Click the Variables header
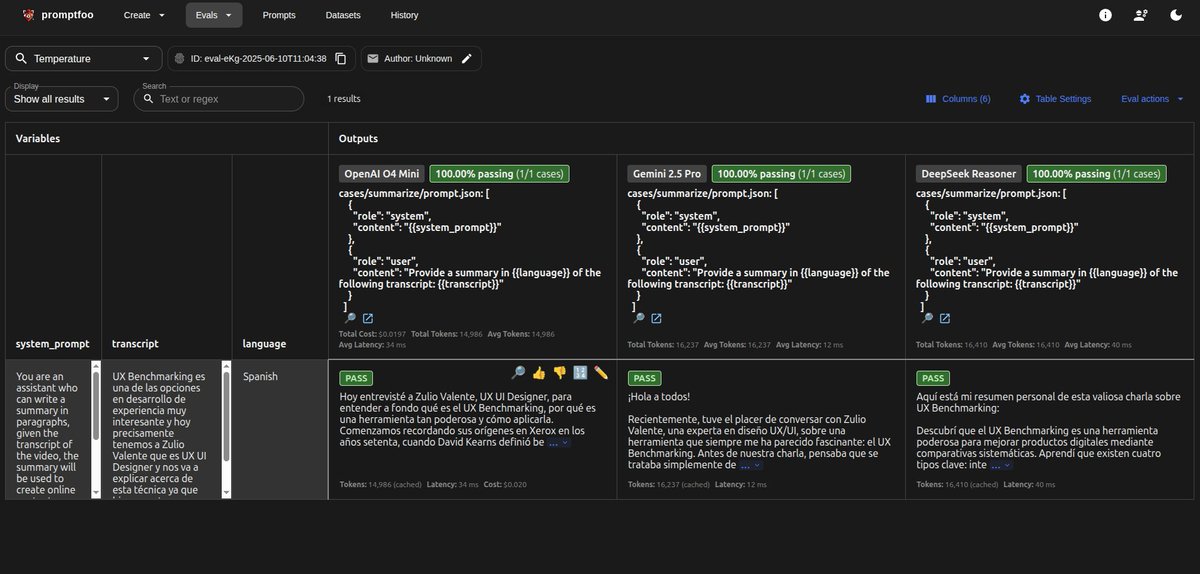 [38, 138]
